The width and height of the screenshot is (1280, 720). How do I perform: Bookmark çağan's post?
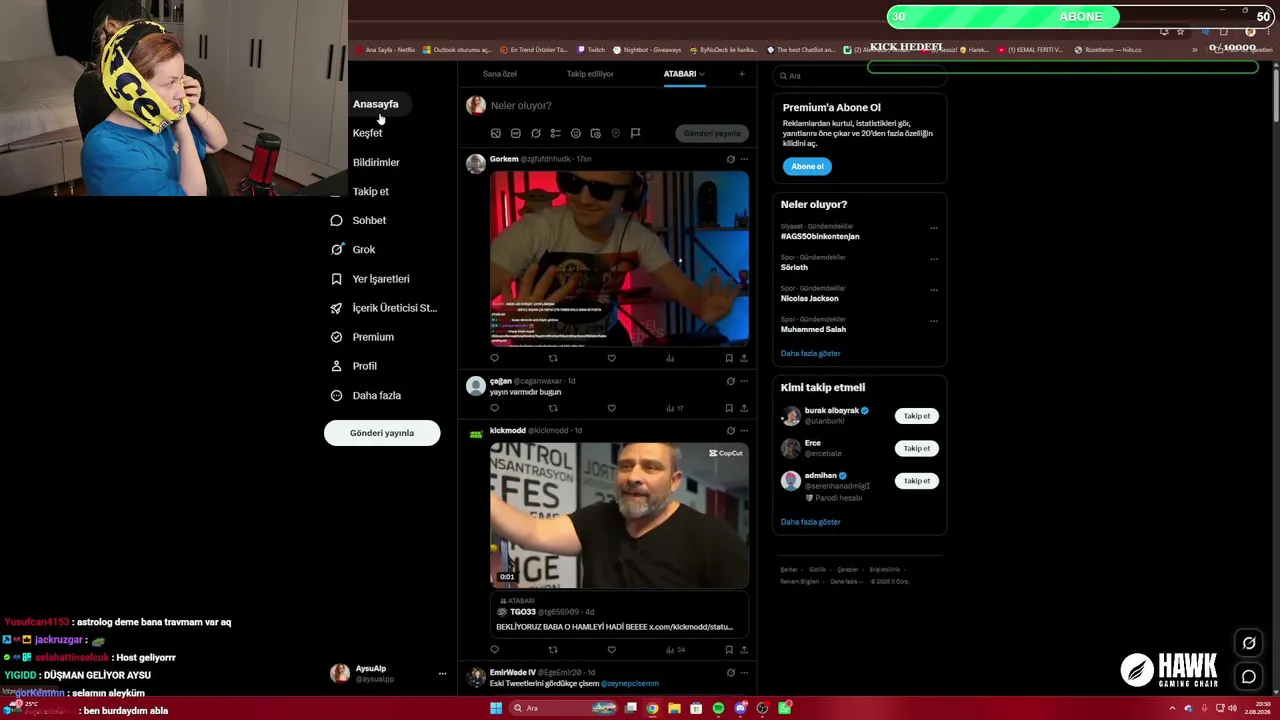pos(728,408)
